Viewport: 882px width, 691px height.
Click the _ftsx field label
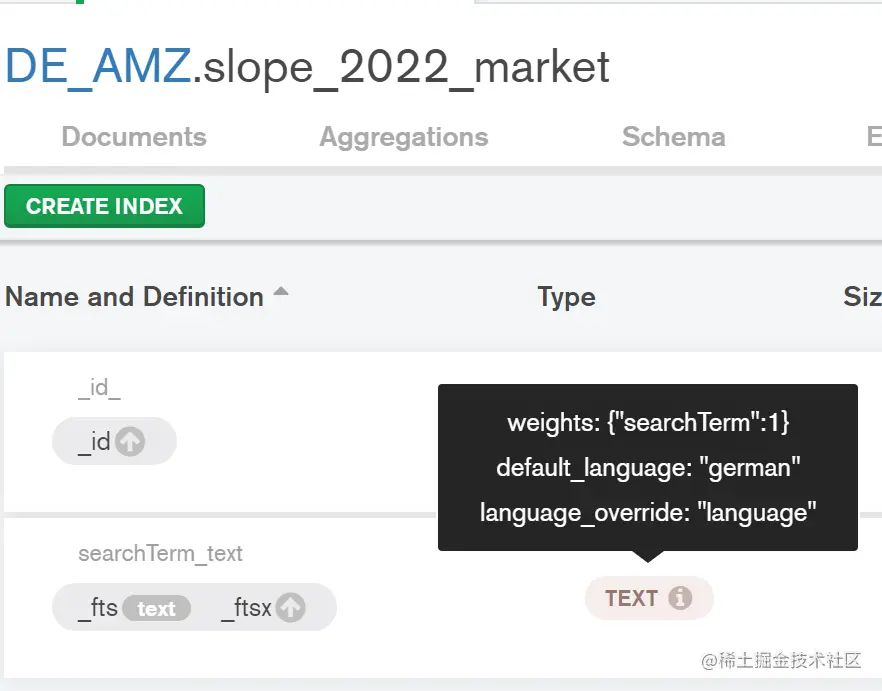tap(246, 608)
